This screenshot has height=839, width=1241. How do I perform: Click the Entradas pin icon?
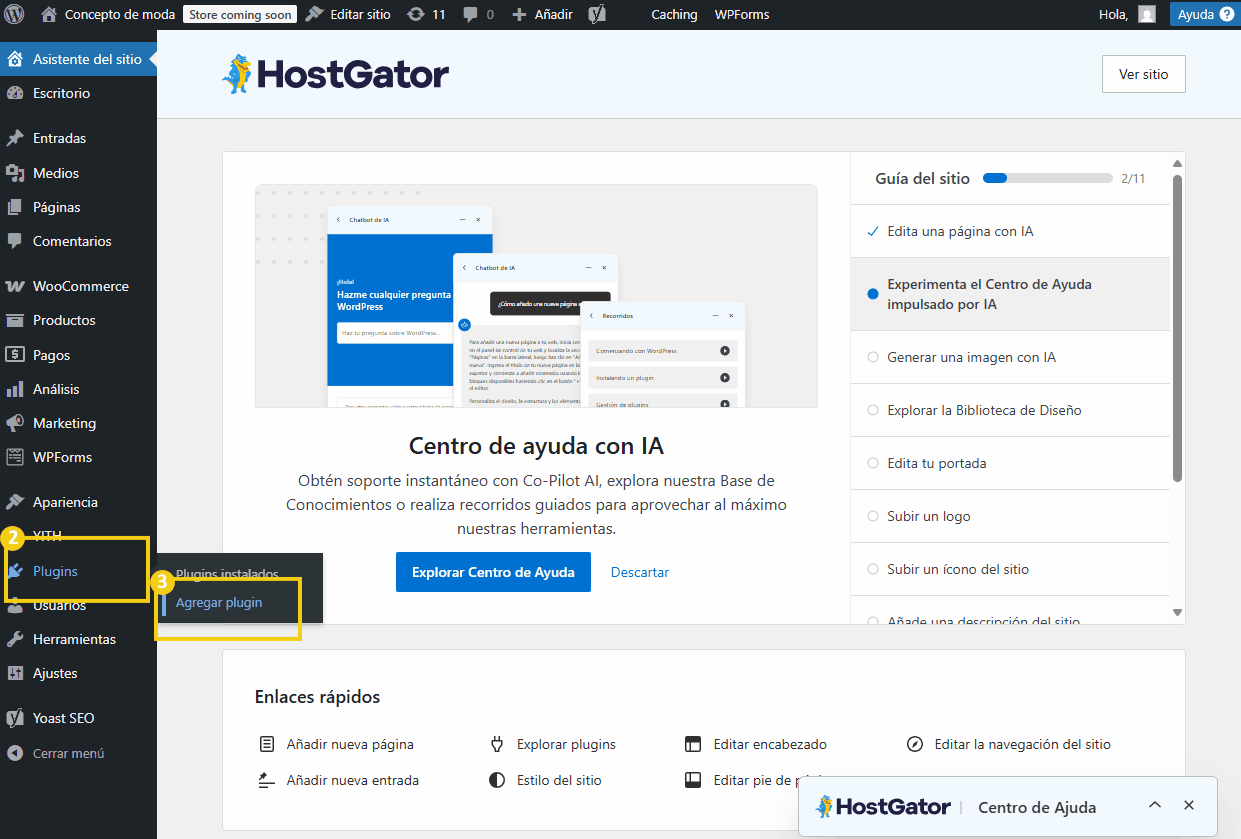pos(15,138)
